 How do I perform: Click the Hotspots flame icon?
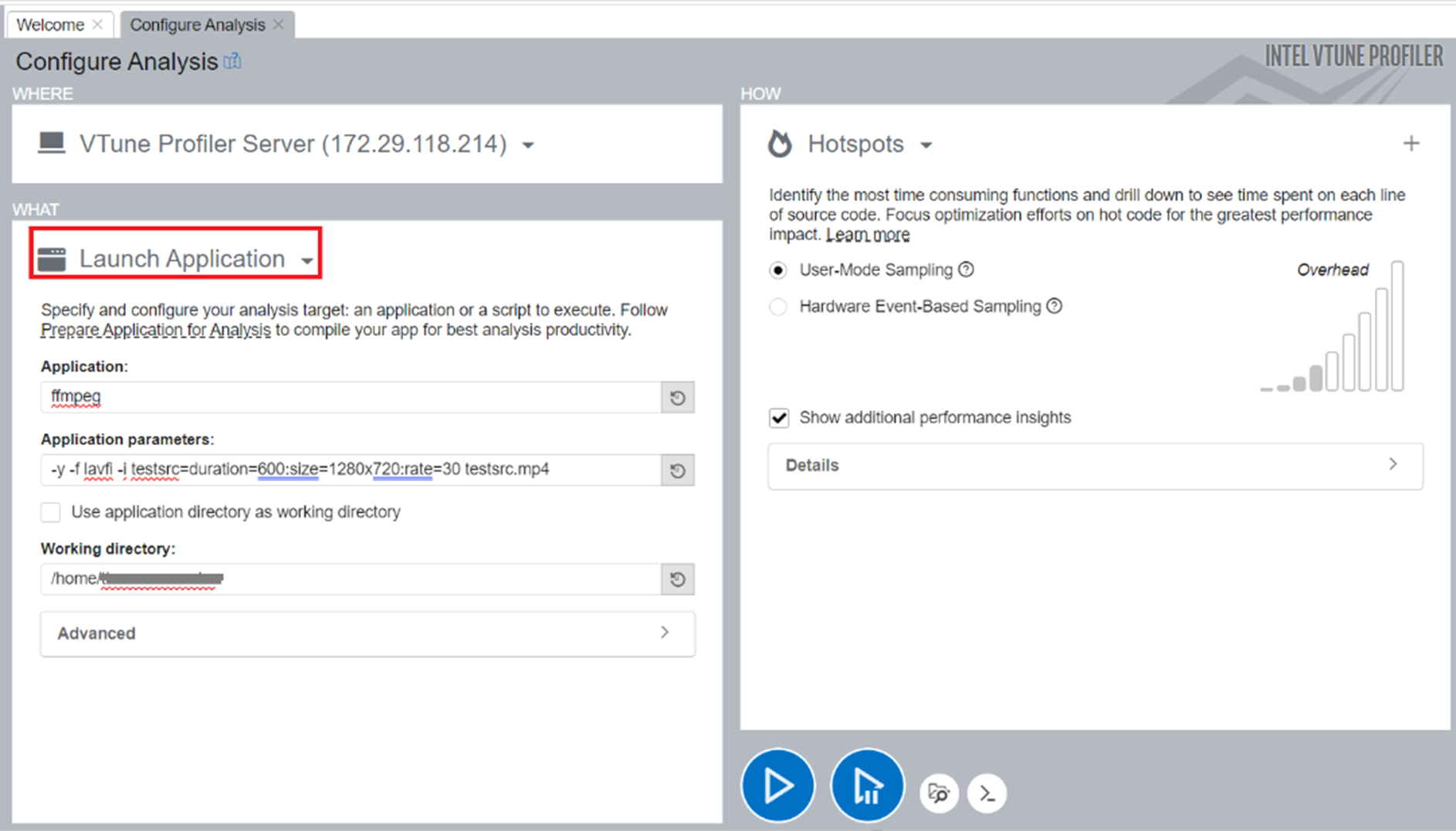point(780,144)
